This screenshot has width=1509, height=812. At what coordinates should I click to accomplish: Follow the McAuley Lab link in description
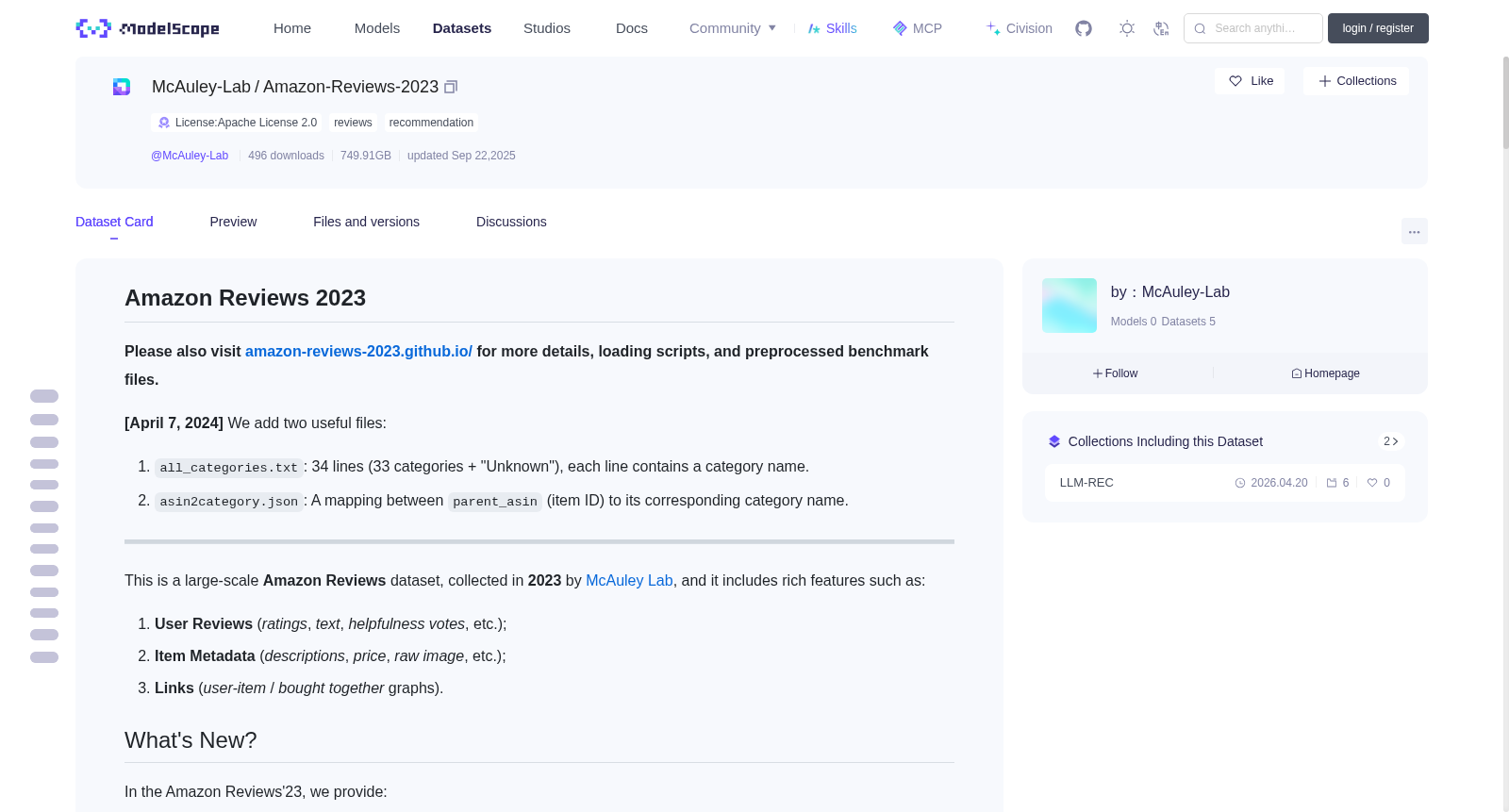[629, 581]
